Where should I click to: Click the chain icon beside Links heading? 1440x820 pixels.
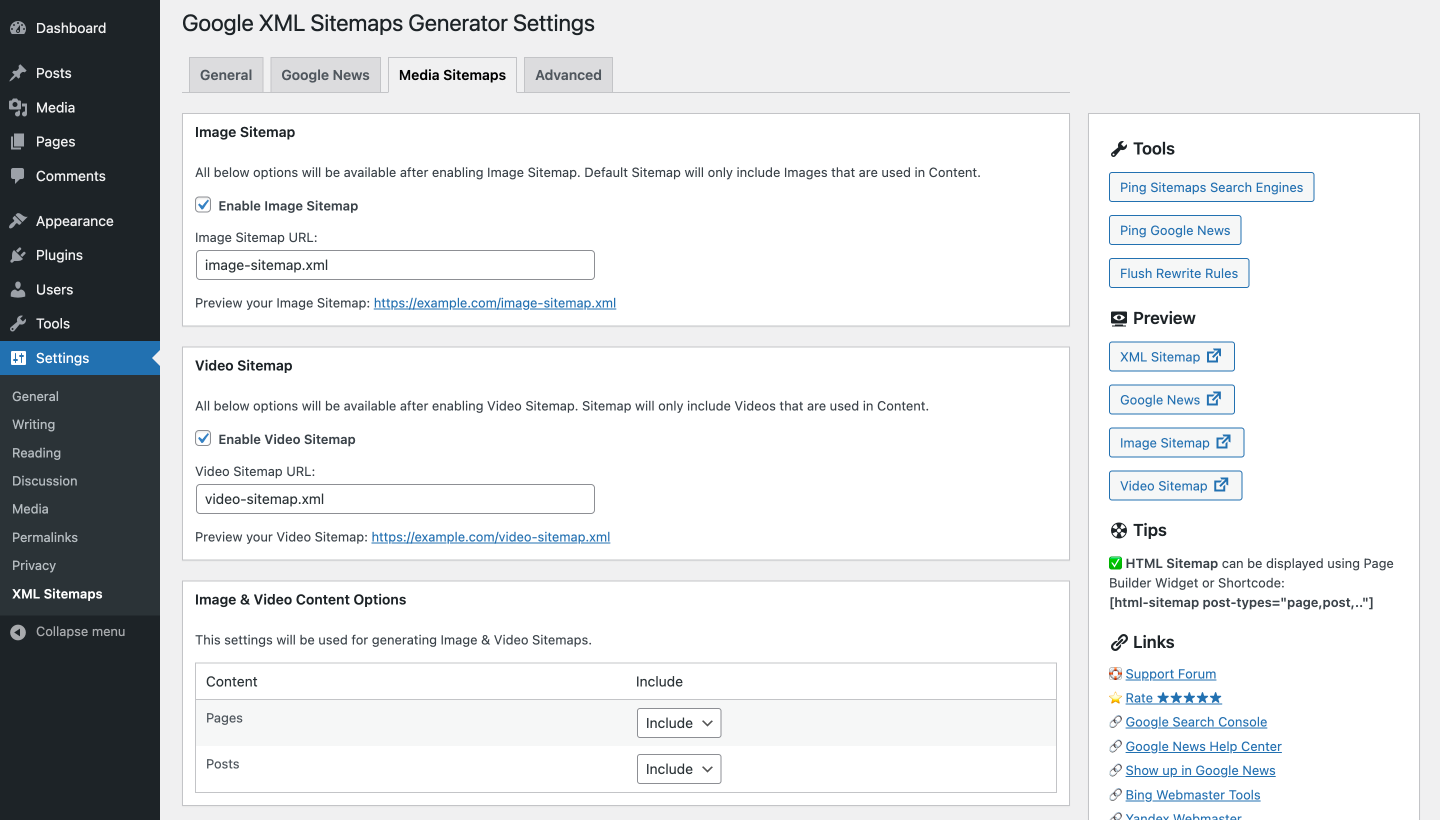(1119, 642)
